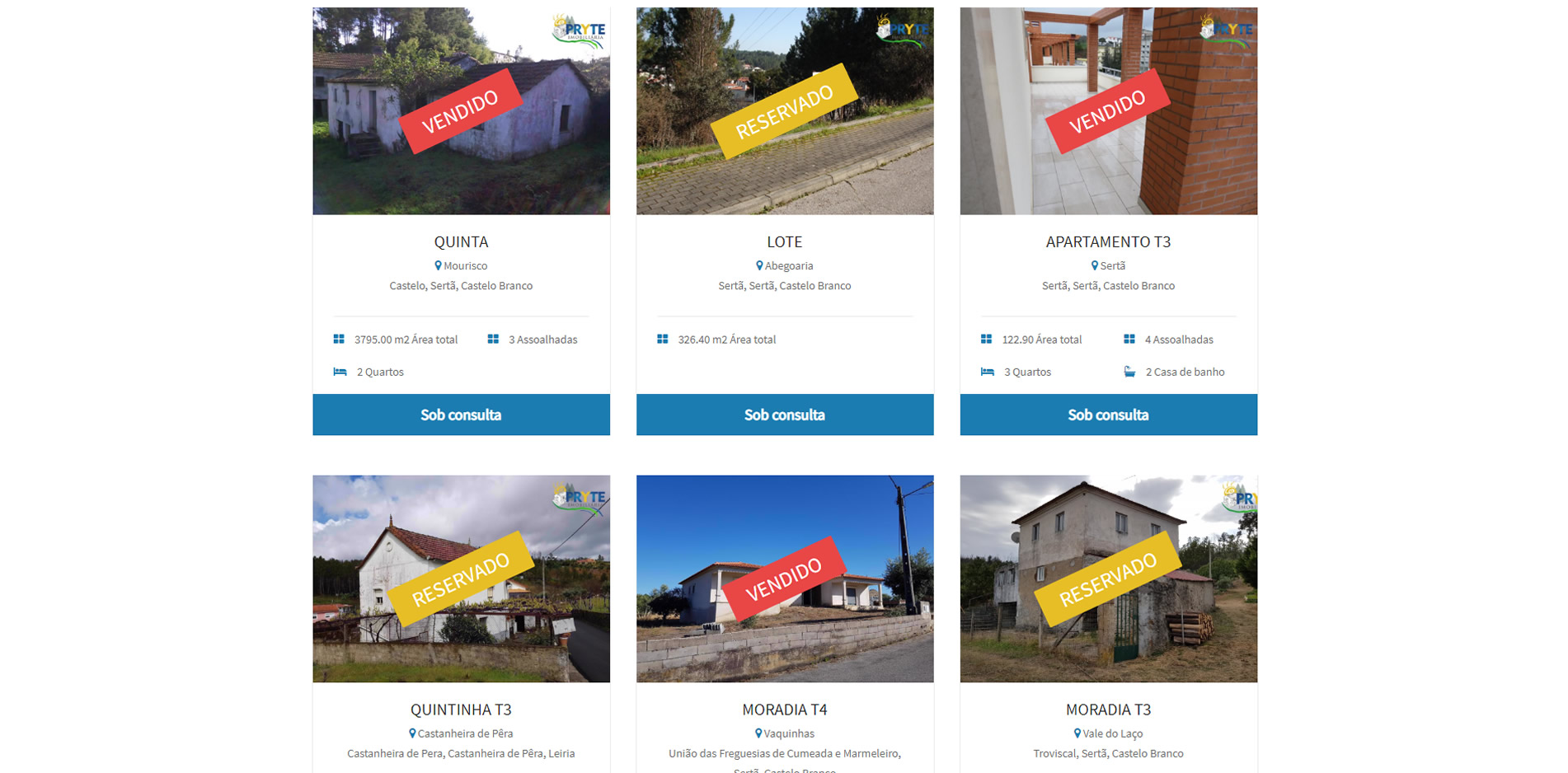
Task: Open the MORADIA T3 title link
Action: (x=1109, y=710)
